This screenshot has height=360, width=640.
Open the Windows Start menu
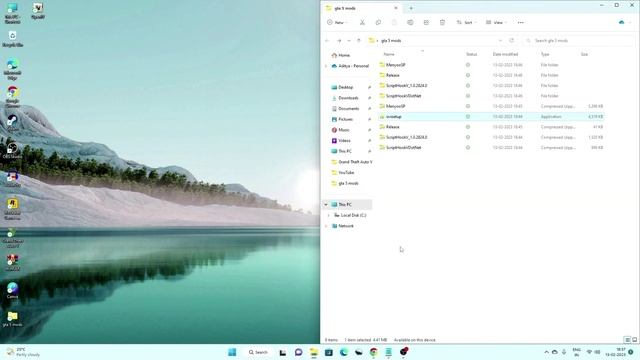click(232, 352)
